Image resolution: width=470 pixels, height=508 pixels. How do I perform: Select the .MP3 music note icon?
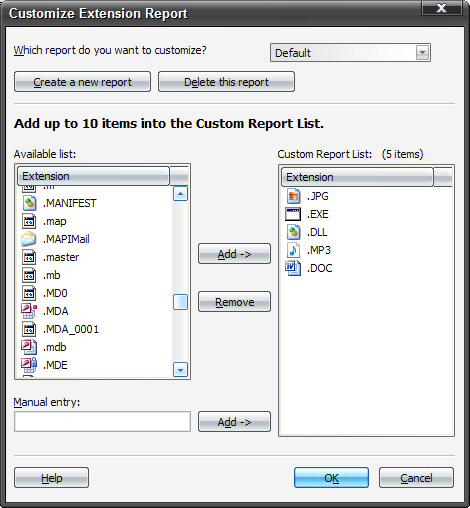293,250
